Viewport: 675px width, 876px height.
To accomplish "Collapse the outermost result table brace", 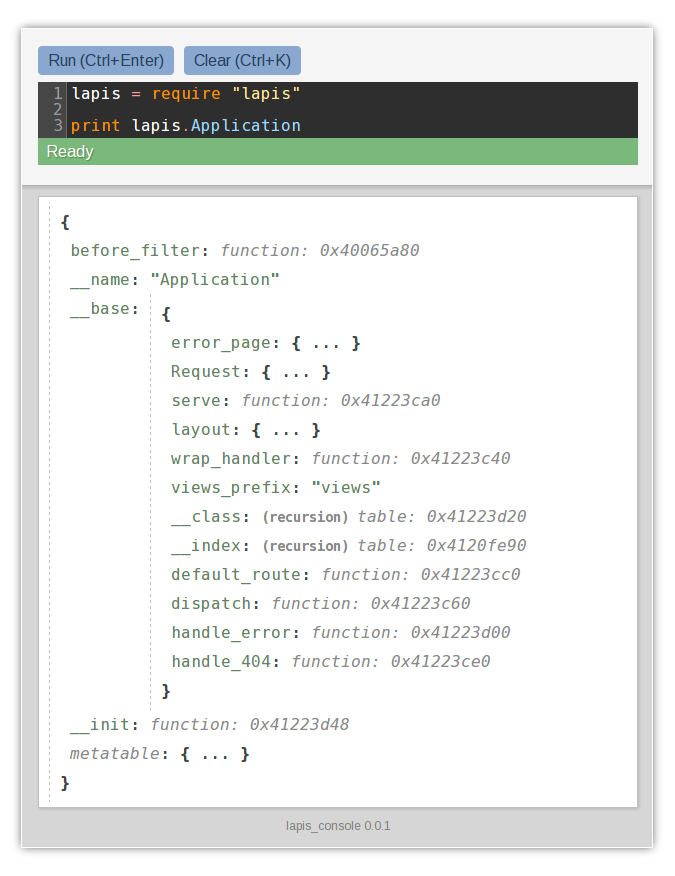I will [x=65, y=222].
